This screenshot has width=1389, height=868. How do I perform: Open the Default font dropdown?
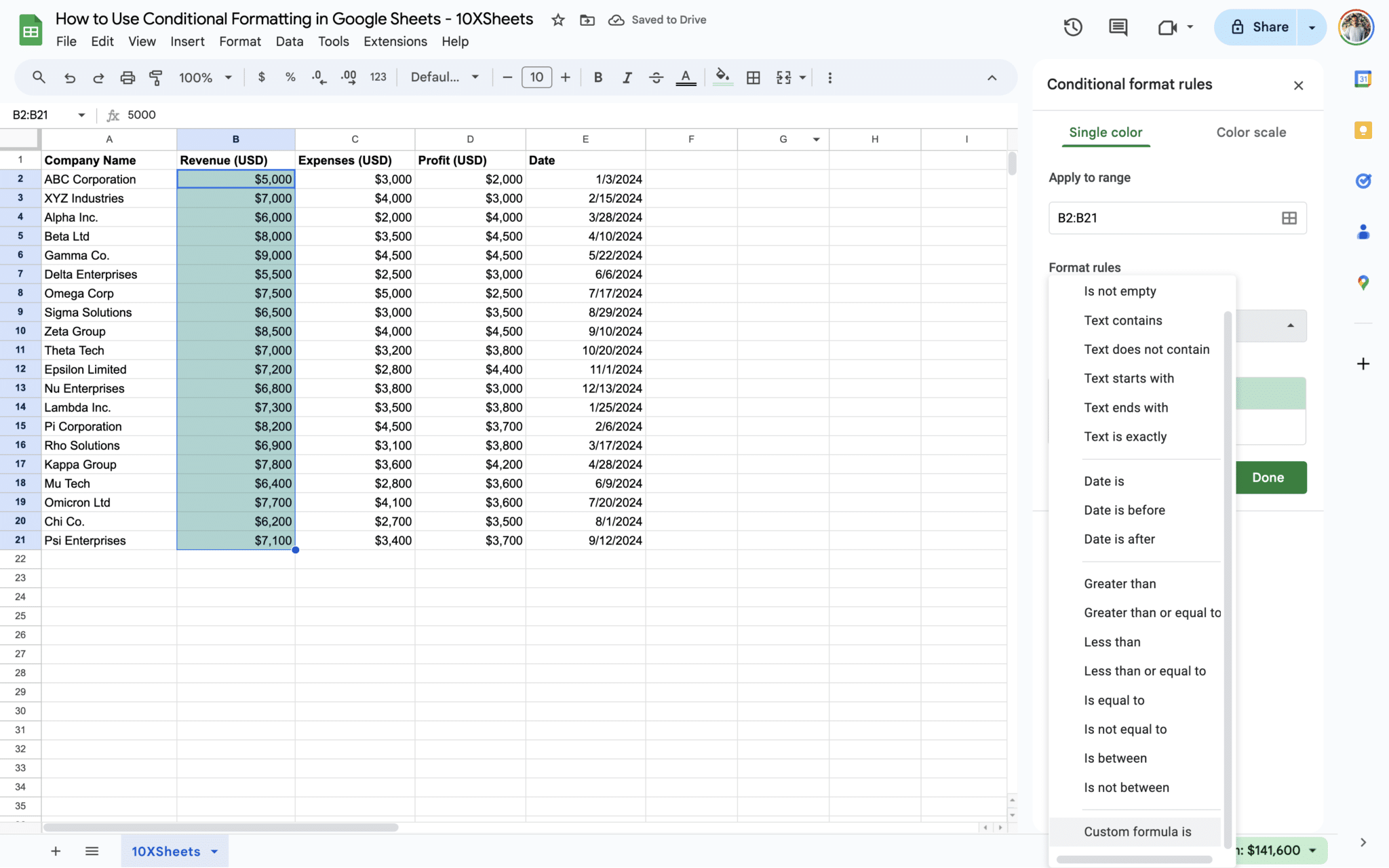[445, 77]
